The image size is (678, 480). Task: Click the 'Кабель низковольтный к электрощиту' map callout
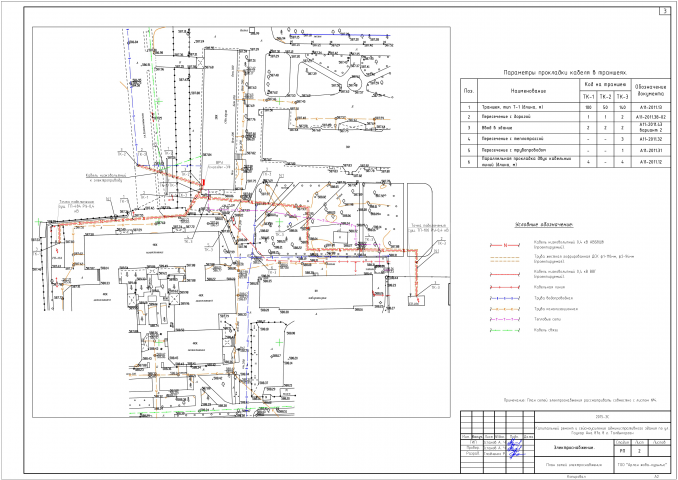(106, 178)
